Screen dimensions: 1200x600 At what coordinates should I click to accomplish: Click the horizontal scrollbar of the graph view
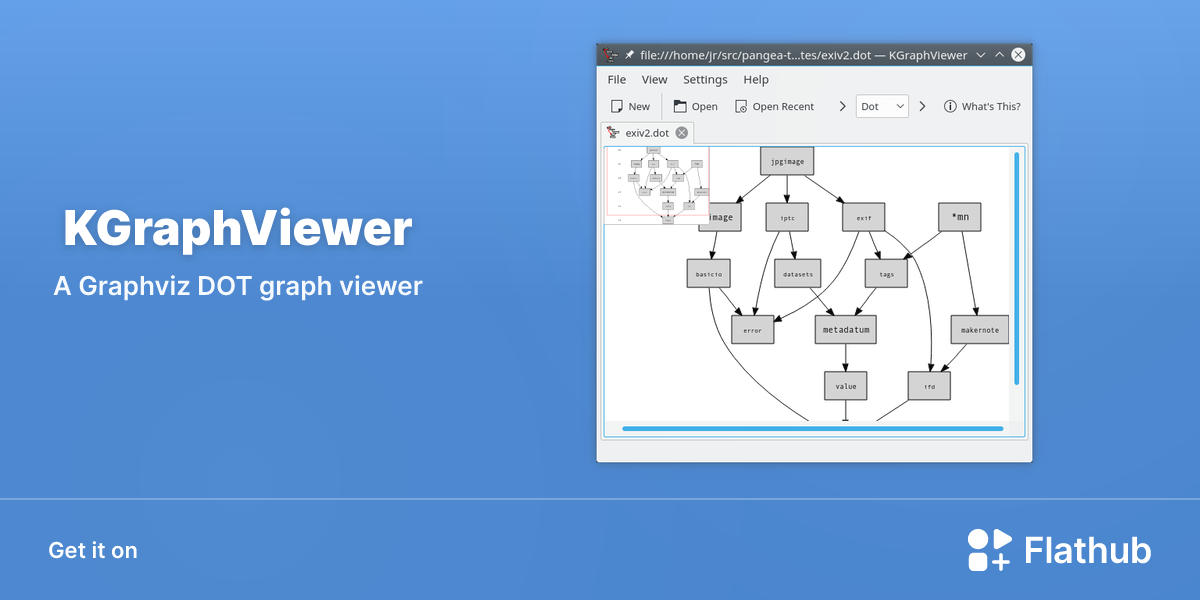(x=812, y=429)
